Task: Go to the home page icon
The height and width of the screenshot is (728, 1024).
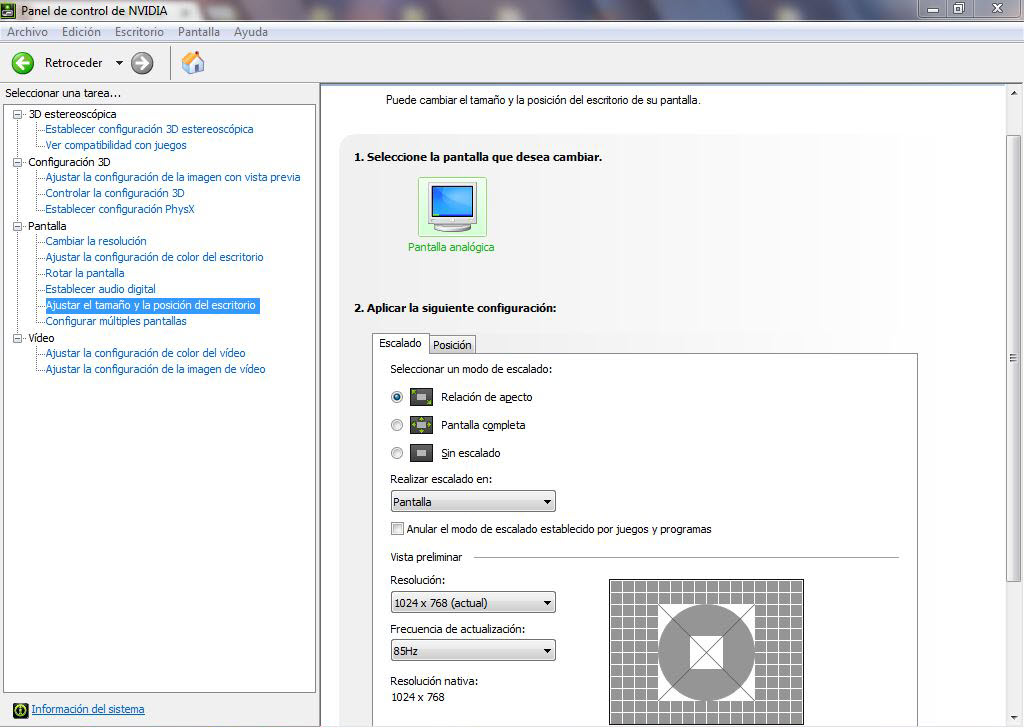Action: pyautogui.click(x=193, y=63)
